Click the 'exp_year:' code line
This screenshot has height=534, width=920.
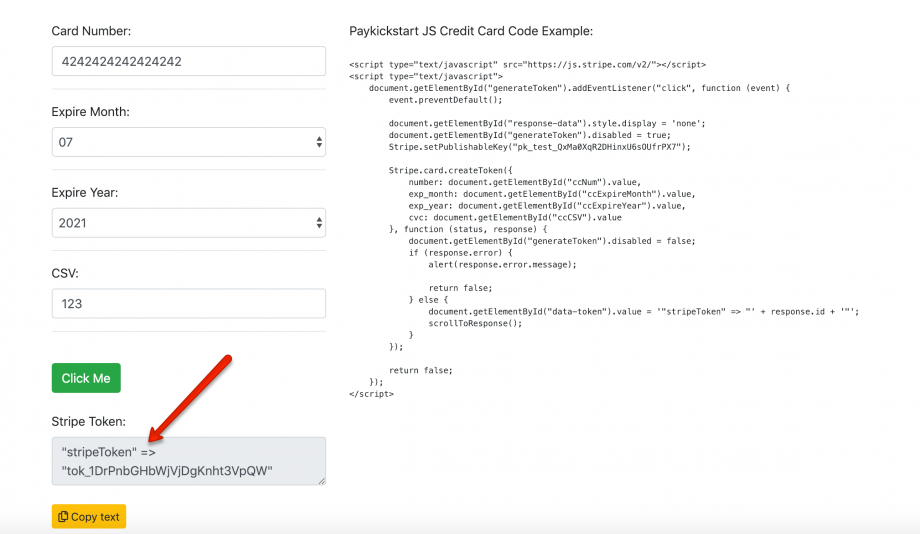[x=547, y=205]
